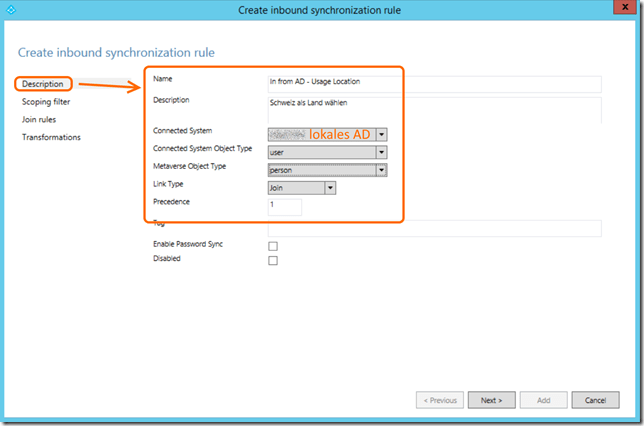This screenshot has width=644, height=426.
Task: Click the Cancel button
Action: click(595, 400)
